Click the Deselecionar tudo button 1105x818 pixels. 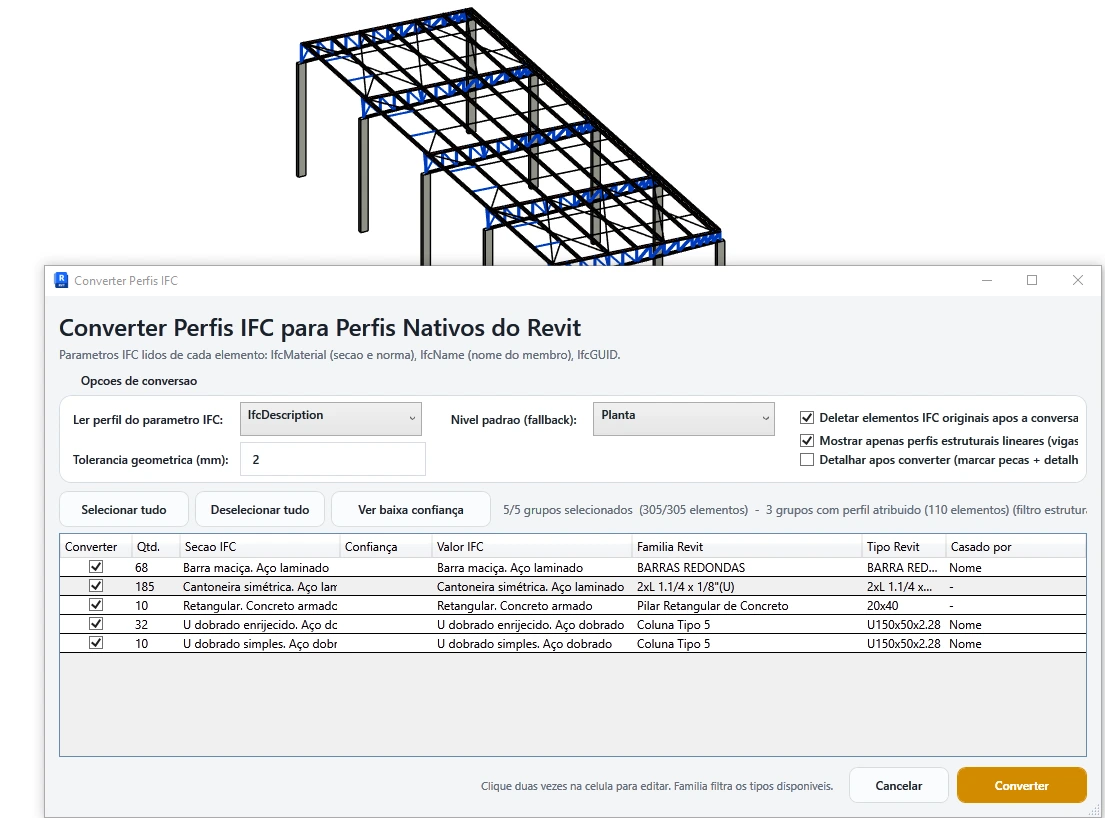(x=260, y=509)
